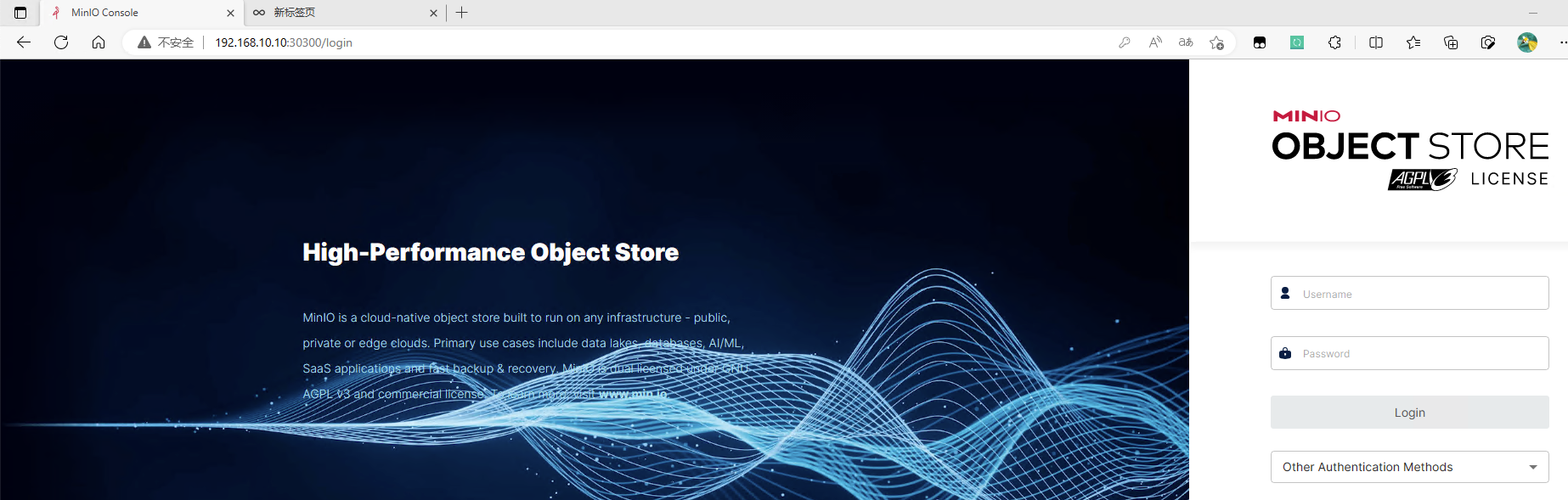
Task: Click the translate page icon
Action: tap(1186, 42)
